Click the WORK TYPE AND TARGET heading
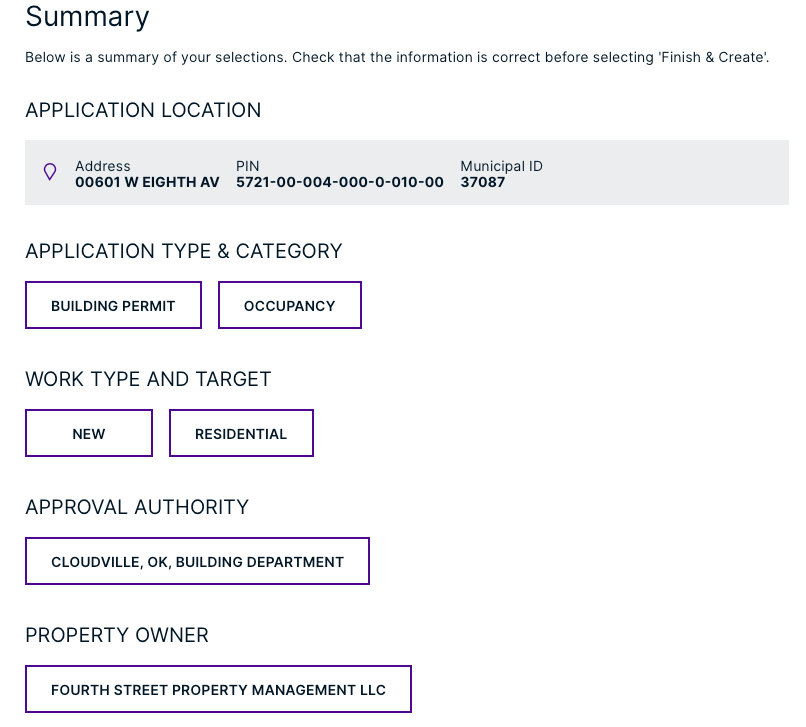Viewport: 806px width, 727px height. pos(148,379)
